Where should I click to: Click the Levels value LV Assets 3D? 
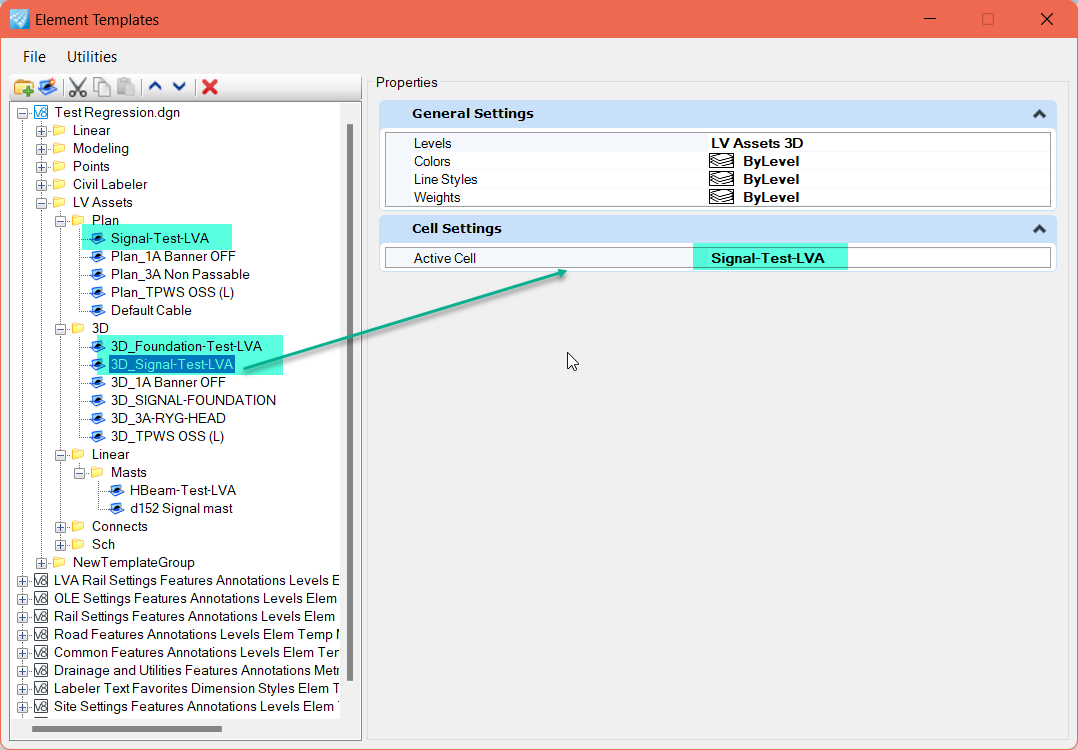pos(757,144)
